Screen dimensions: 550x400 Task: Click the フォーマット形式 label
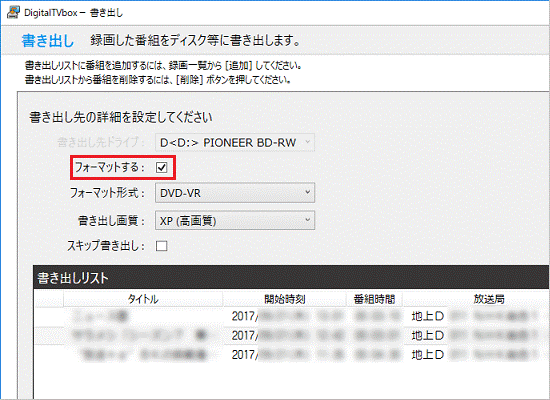pyautogui.click(x=107, y=193)
